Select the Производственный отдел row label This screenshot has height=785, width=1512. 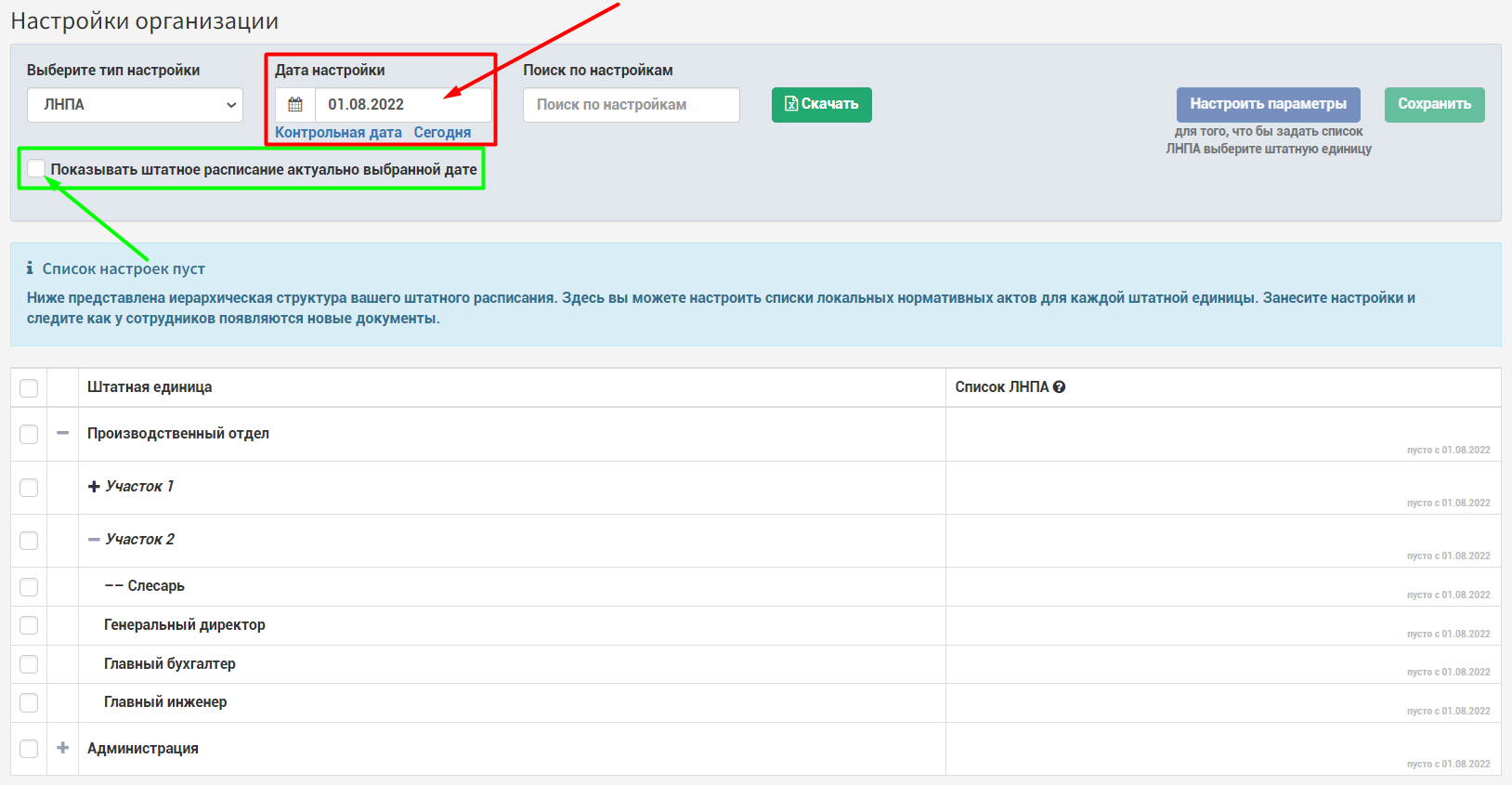tap(178, 434)
